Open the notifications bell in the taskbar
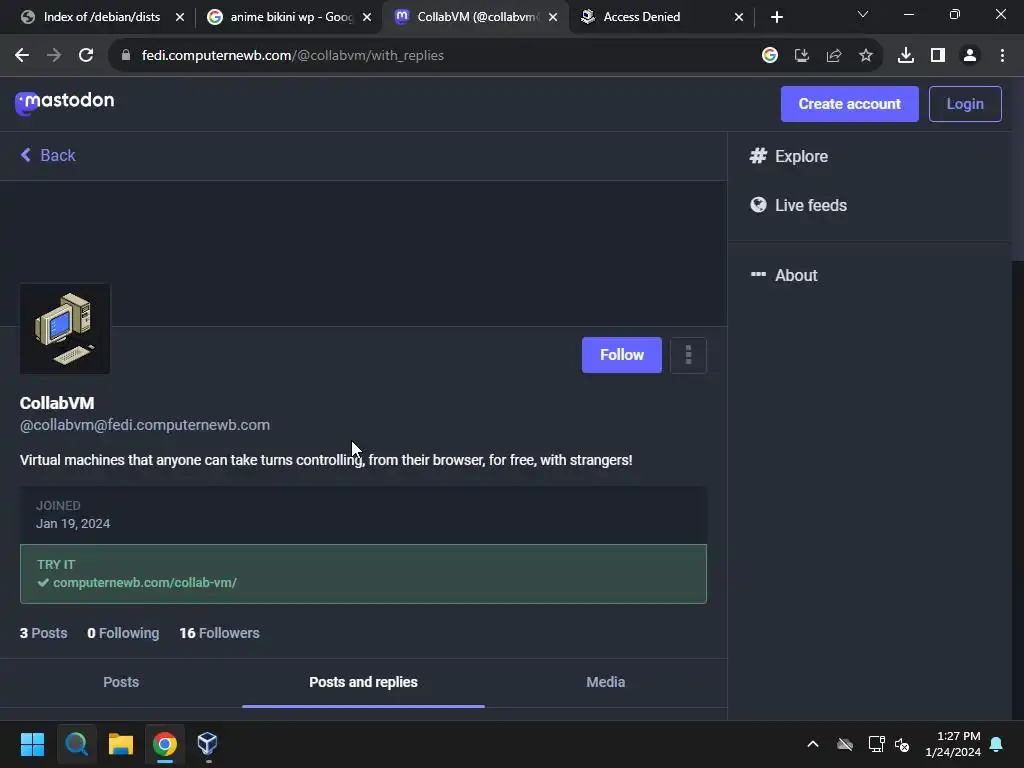 (x=997, y=744)
